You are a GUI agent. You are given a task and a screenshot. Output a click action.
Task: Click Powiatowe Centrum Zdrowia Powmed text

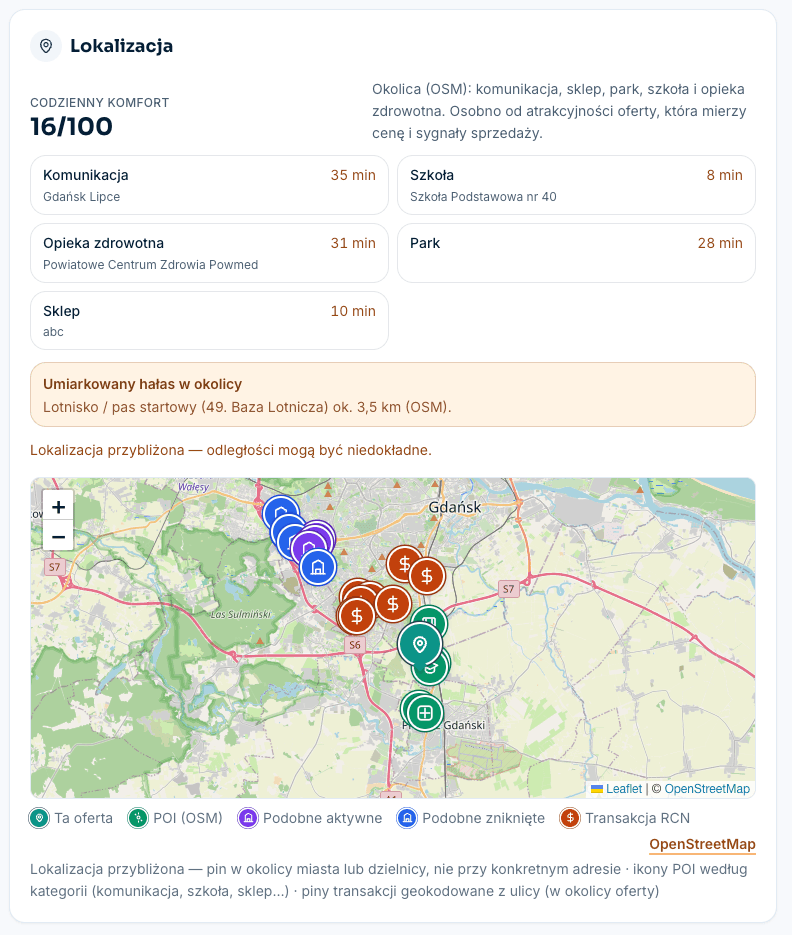click(150, 265)
